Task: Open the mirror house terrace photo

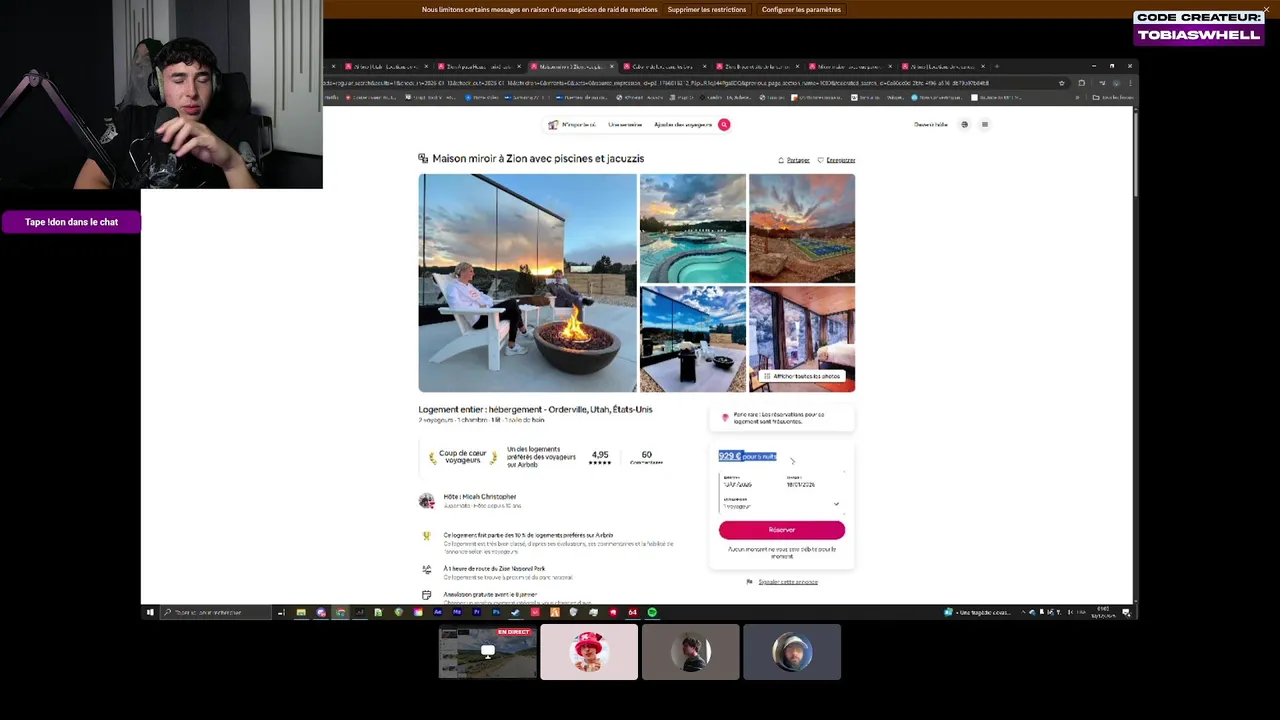Action: pos(693,339)
